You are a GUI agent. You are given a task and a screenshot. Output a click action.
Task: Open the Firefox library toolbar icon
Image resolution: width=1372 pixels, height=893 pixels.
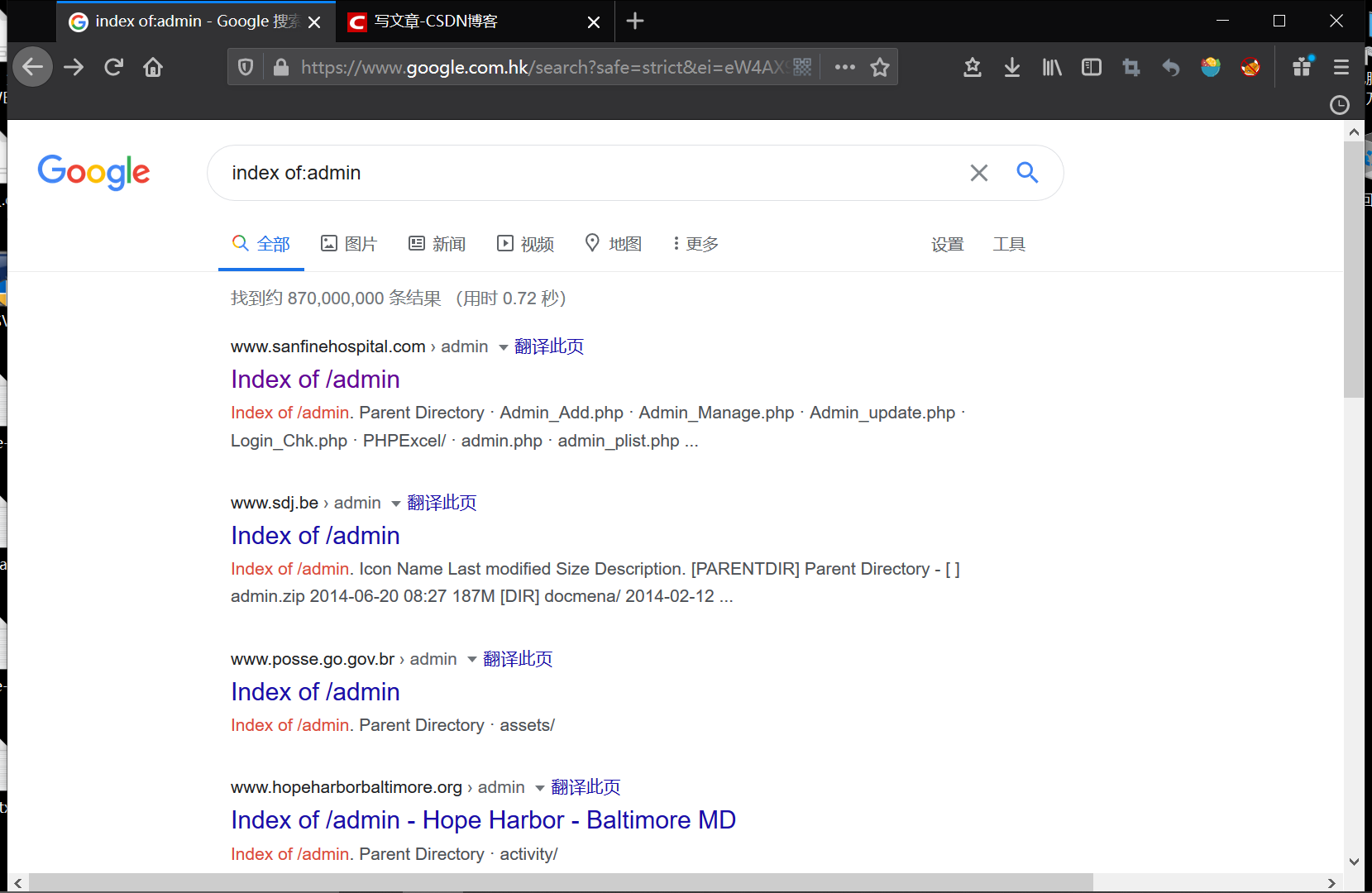tap(1051, 67)
